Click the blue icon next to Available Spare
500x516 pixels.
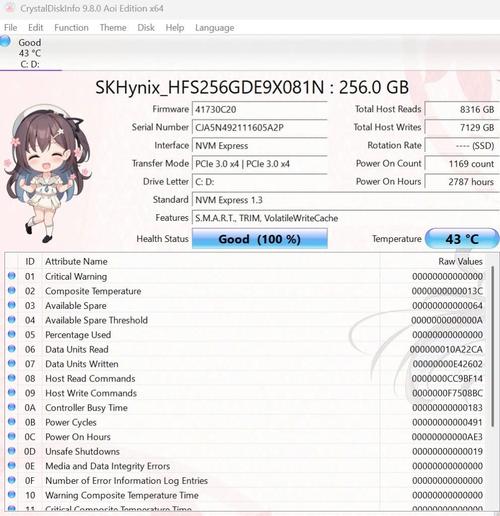click(12, 305)
